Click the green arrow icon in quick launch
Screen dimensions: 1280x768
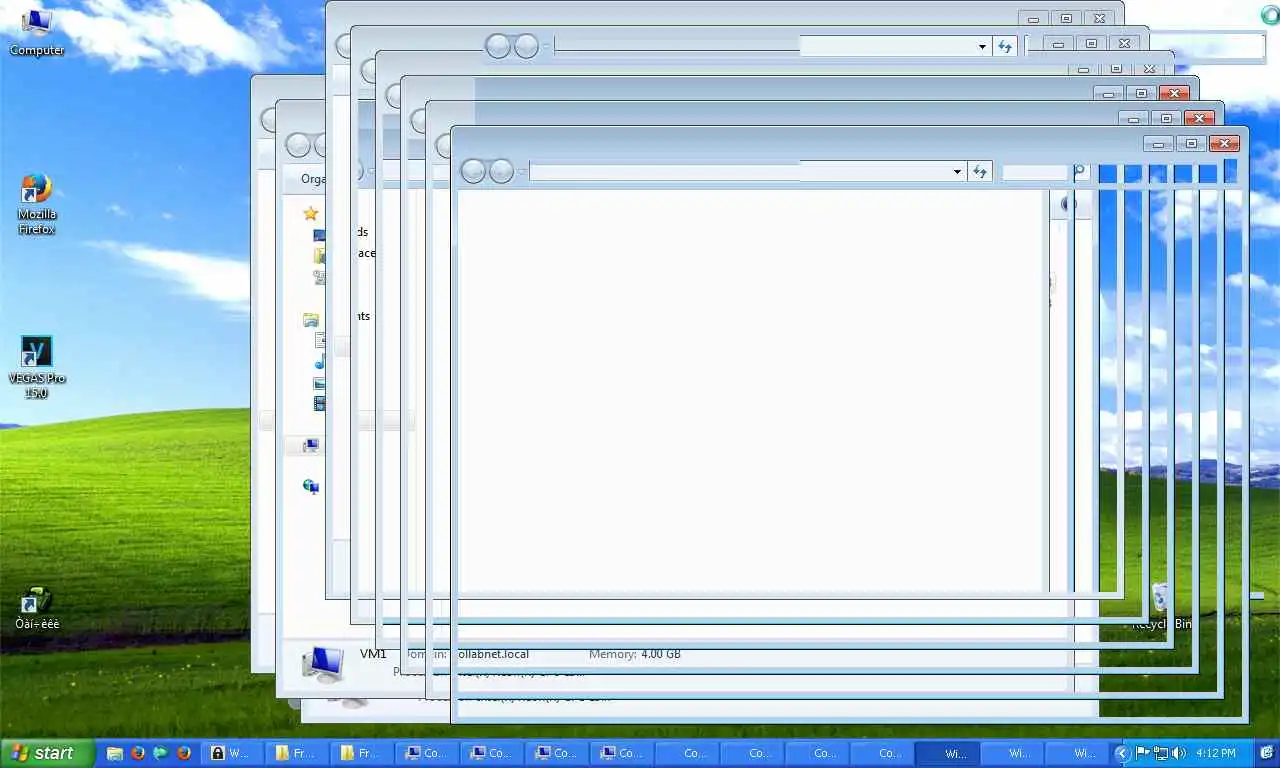[x=161, y=753]
